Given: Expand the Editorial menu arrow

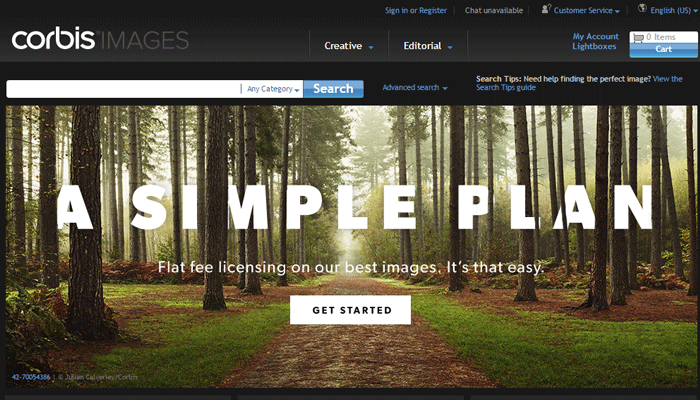Looking at the screenshot, I should click(x=450, y=47).
